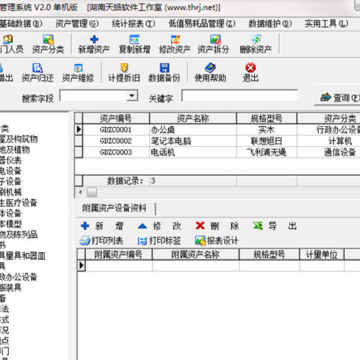Select 屋及构筑物 in category tree

pos(19,139)
